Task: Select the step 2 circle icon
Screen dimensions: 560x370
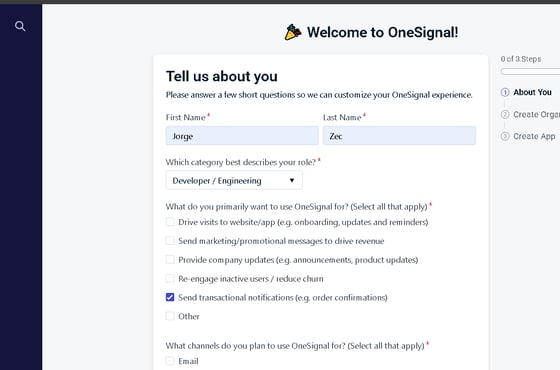Action: [505, 114]
